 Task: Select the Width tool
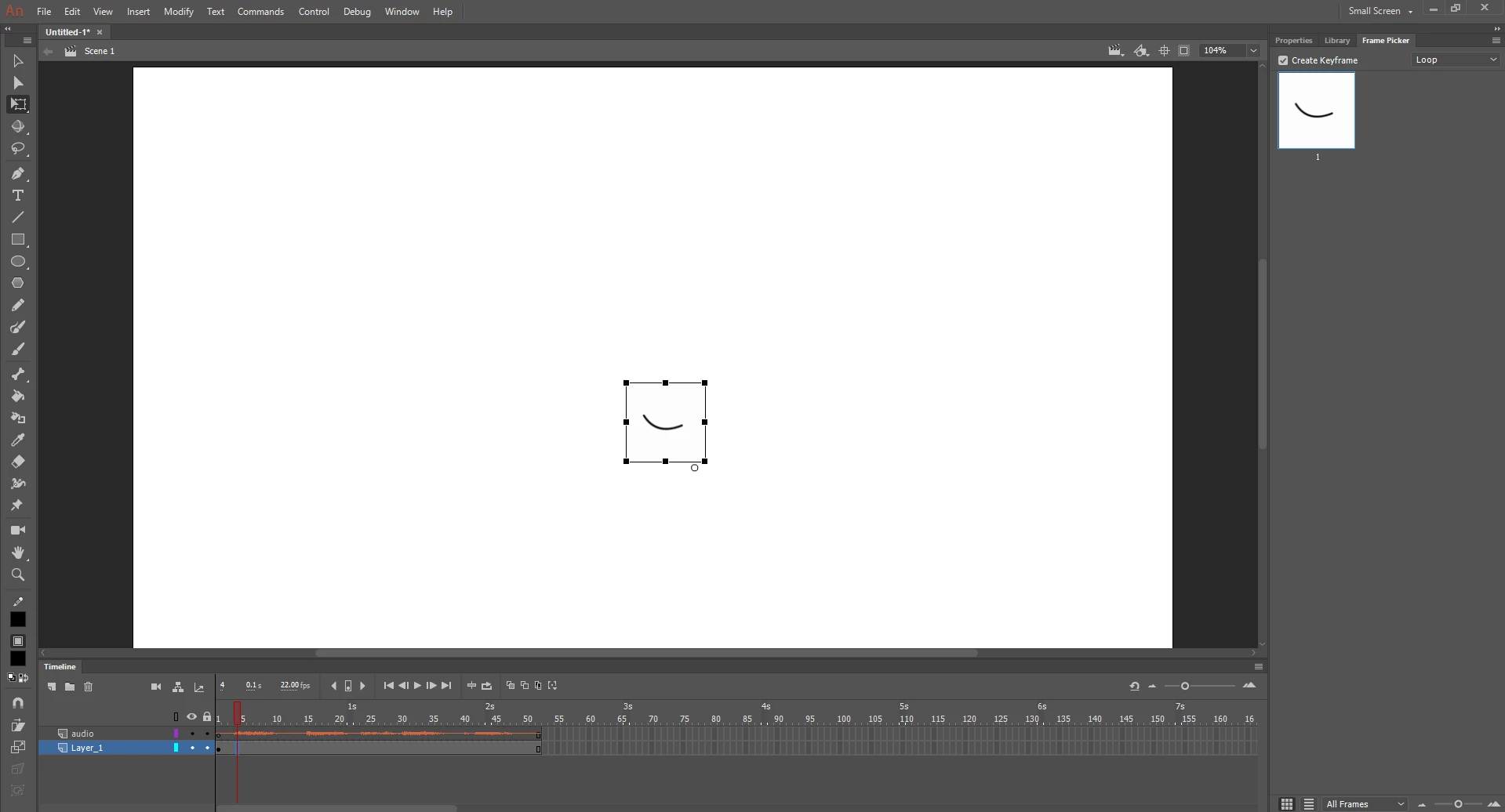coord(18,484)
